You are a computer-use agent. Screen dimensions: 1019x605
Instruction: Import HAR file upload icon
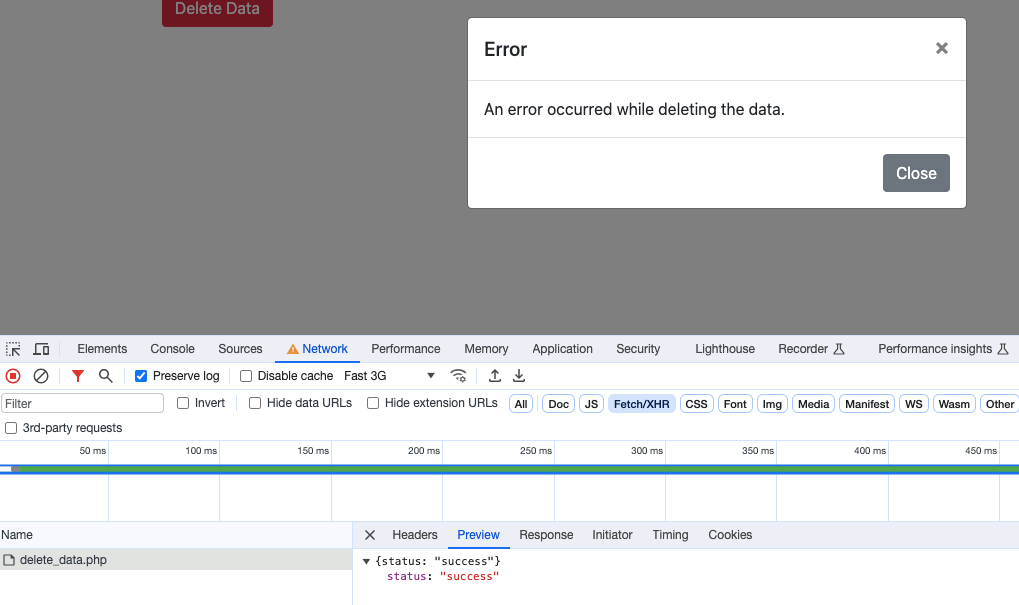495,376
